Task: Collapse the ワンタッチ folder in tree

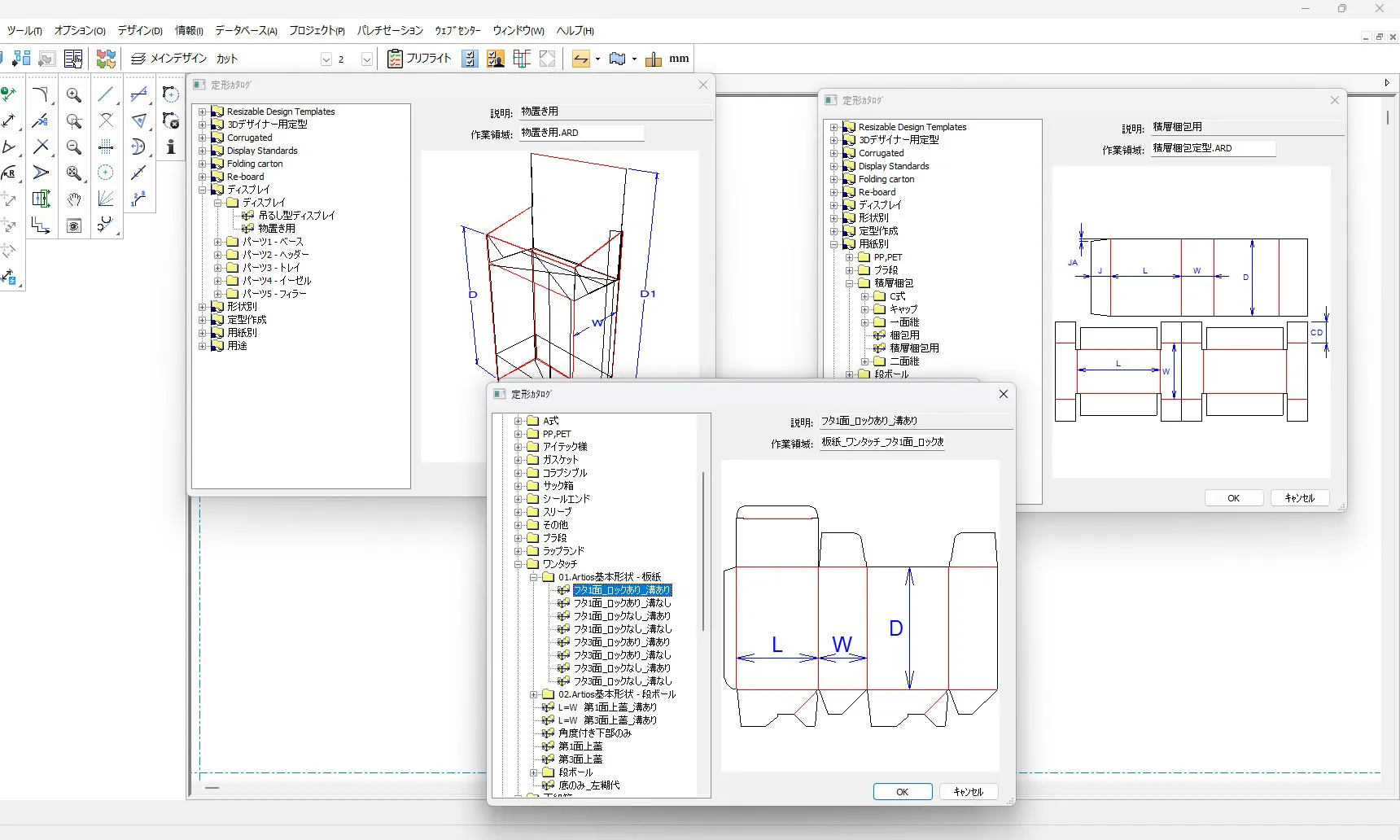Action: [x=518, y=564]
